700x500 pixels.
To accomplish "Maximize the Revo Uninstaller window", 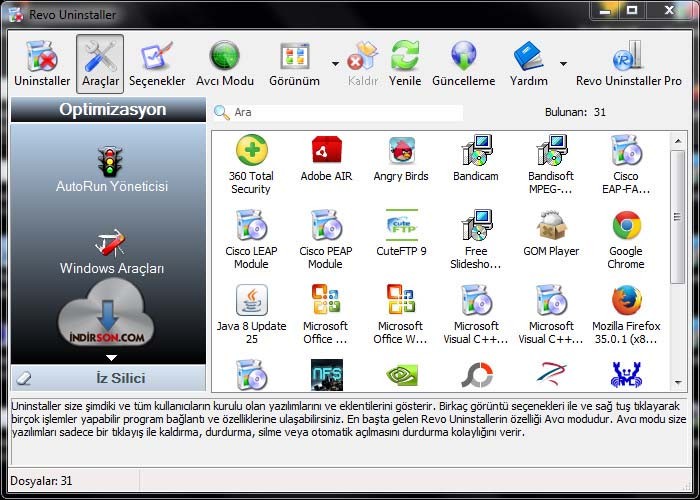I will pyautogui.click(x=631, y=10).
